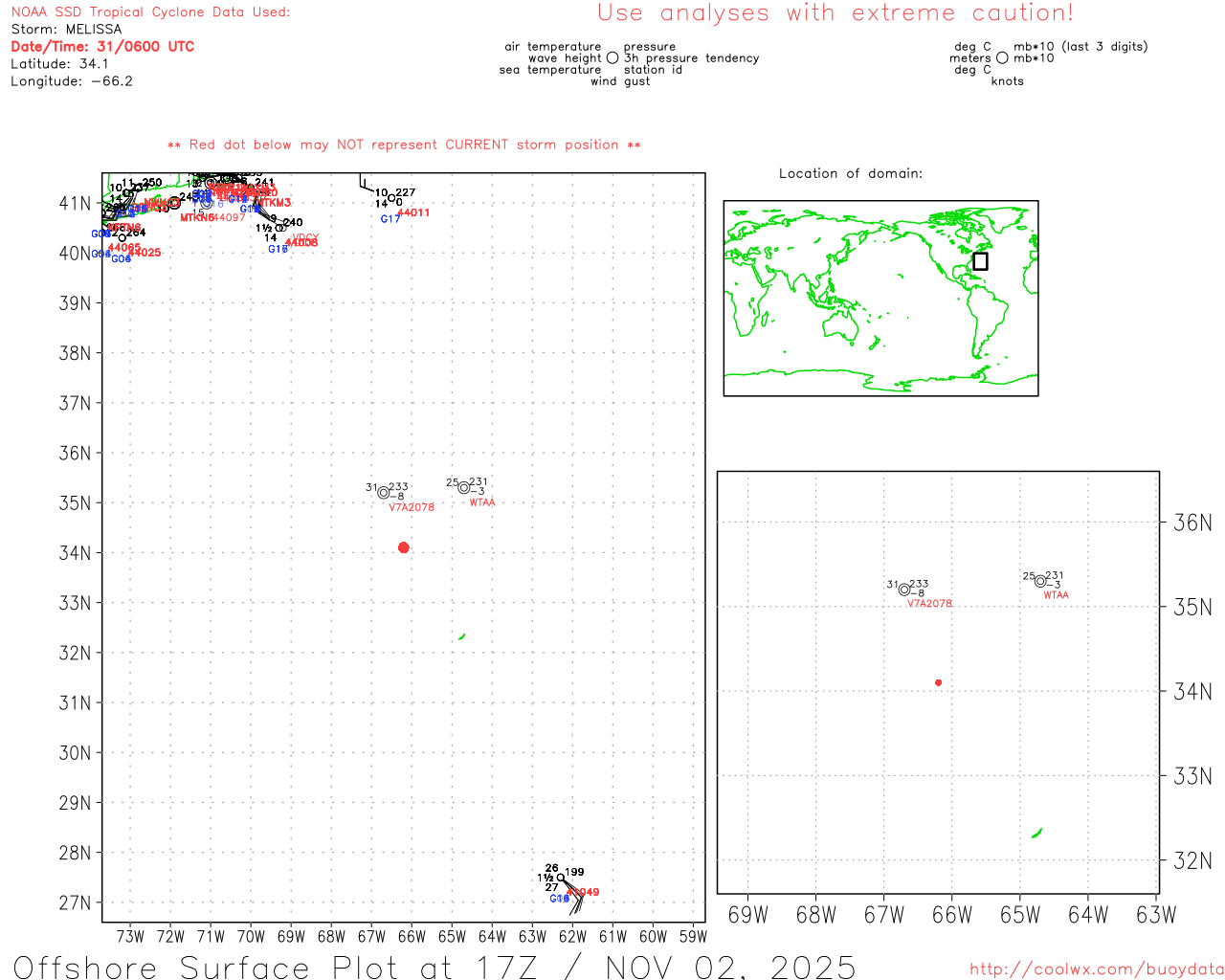Click the red '44065' buoy label
The width and height of the screenshot is (1225, 980).
pos(124,248)
